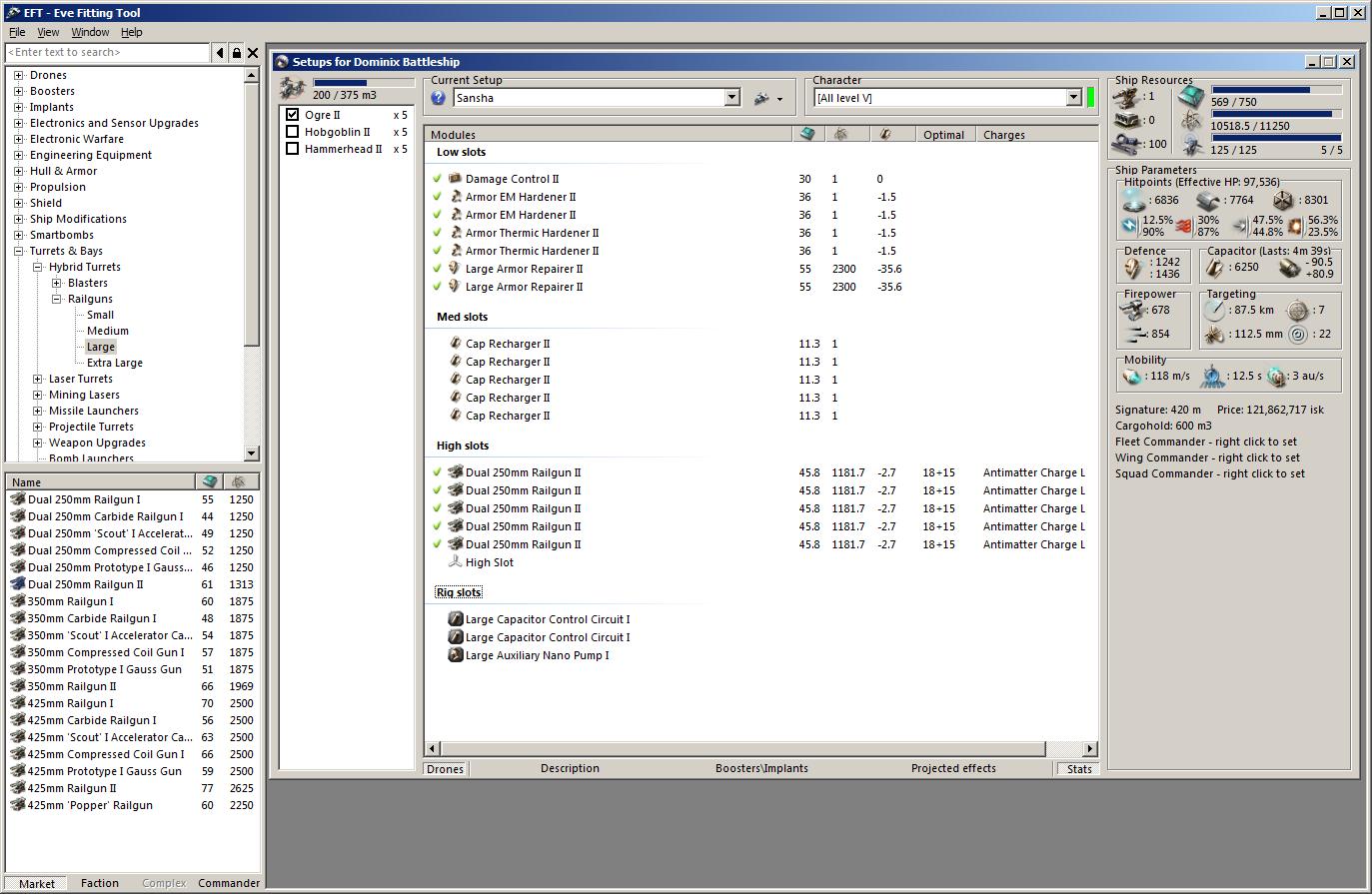Click the drone bay icon above the drone list
The width and height of the screenshot is (1372, 894).
pyautogui.click(x=293, y=88)
